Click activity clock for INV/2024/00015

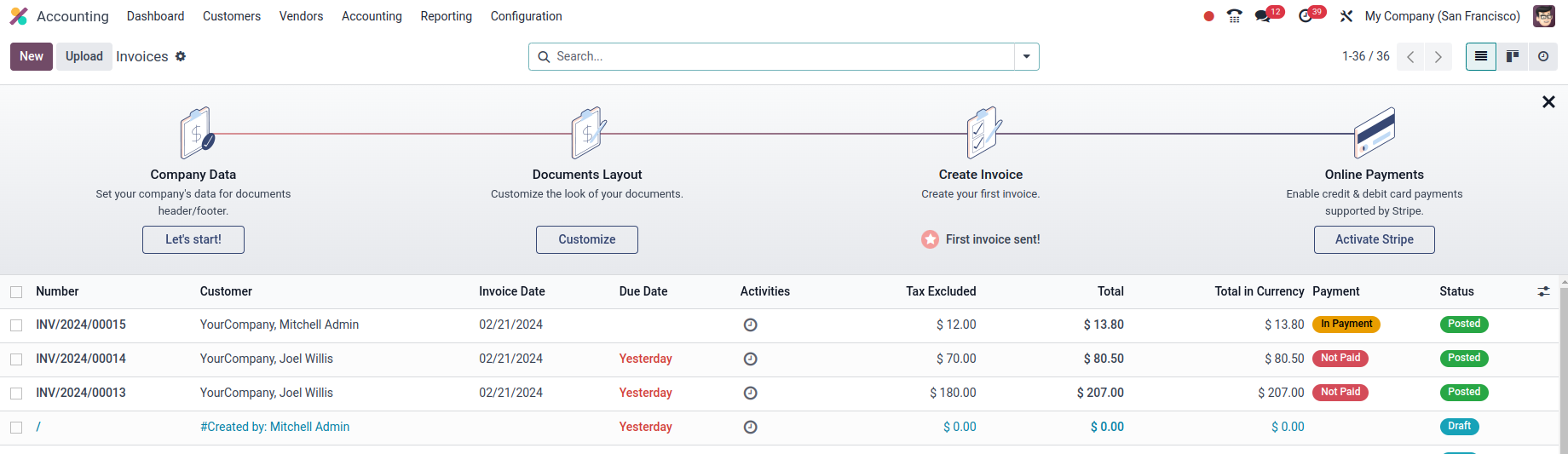coord(751,325)
